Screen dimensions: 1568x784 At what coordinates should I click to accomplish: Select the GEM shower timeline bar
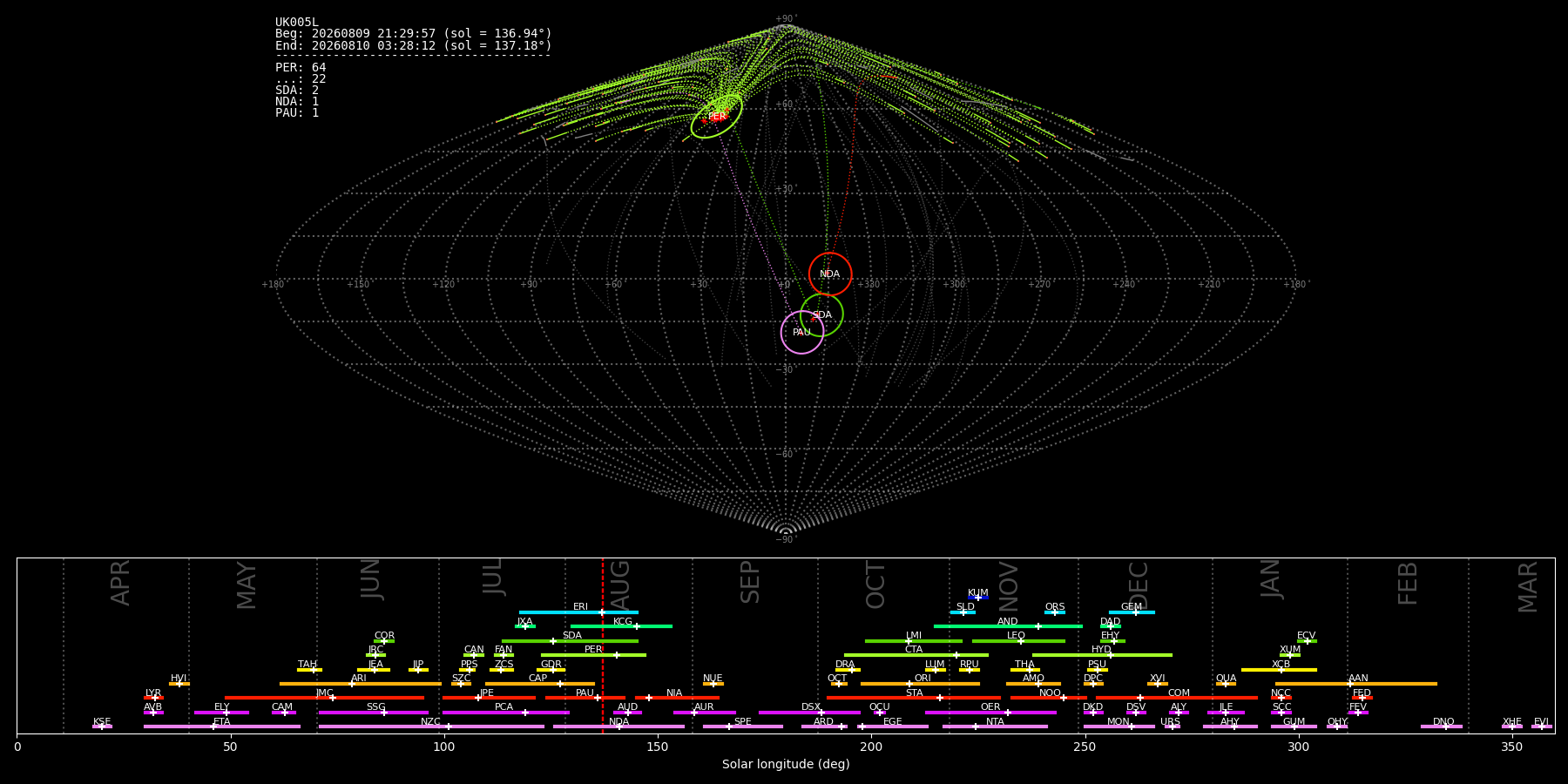point(1132,612)
